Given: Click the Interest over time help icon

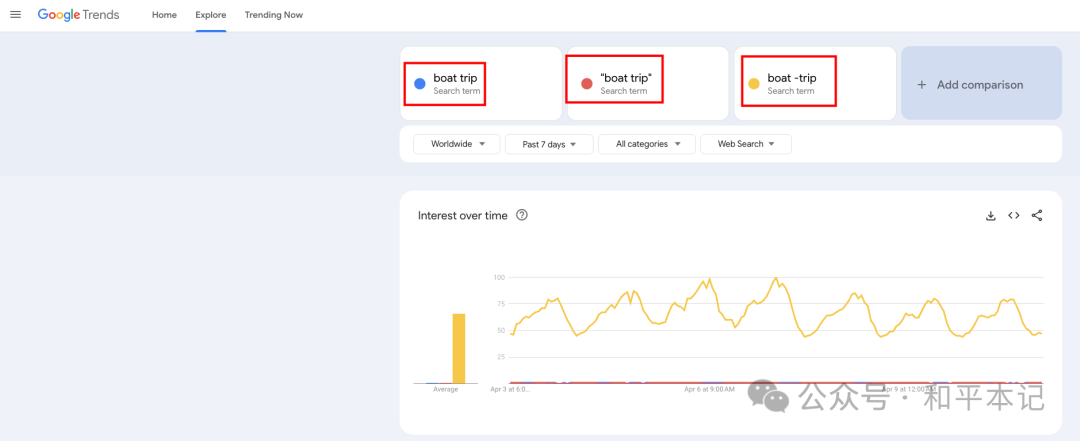Looking at the screenshot, I should (x=522, y=215).
